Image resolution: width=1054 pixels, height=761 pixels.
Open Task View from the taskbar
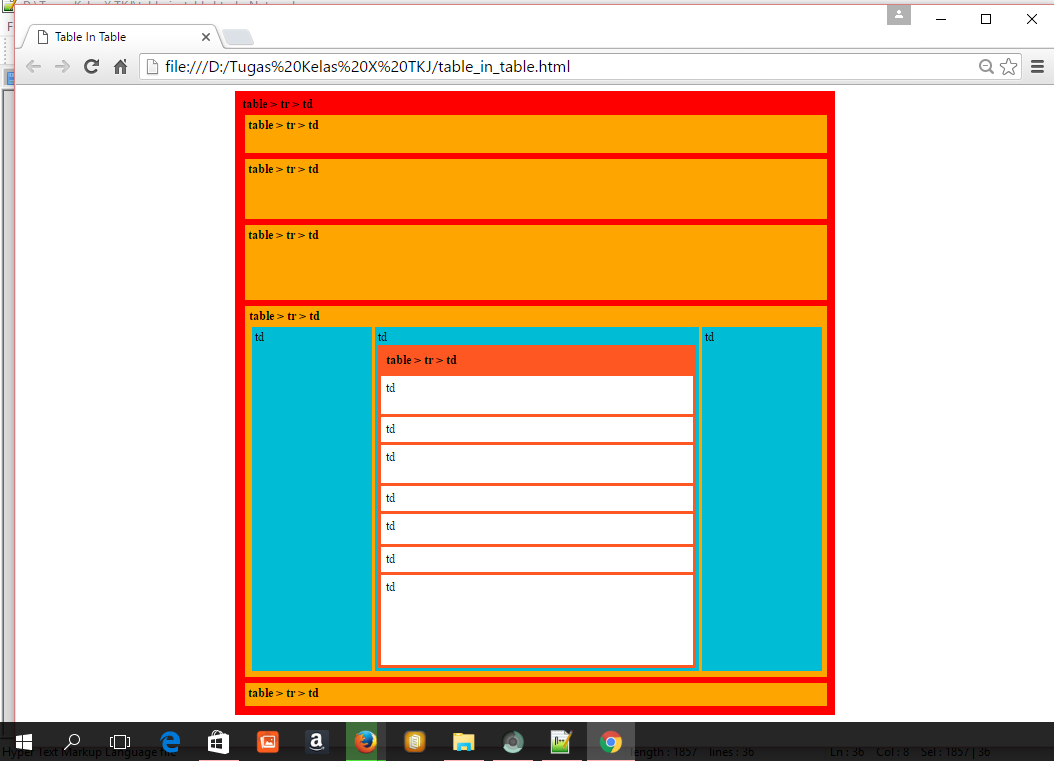119,741
